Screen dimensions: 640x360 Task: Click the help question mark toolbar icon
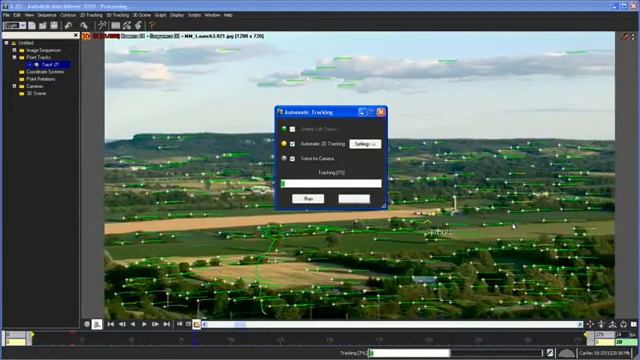152,25
